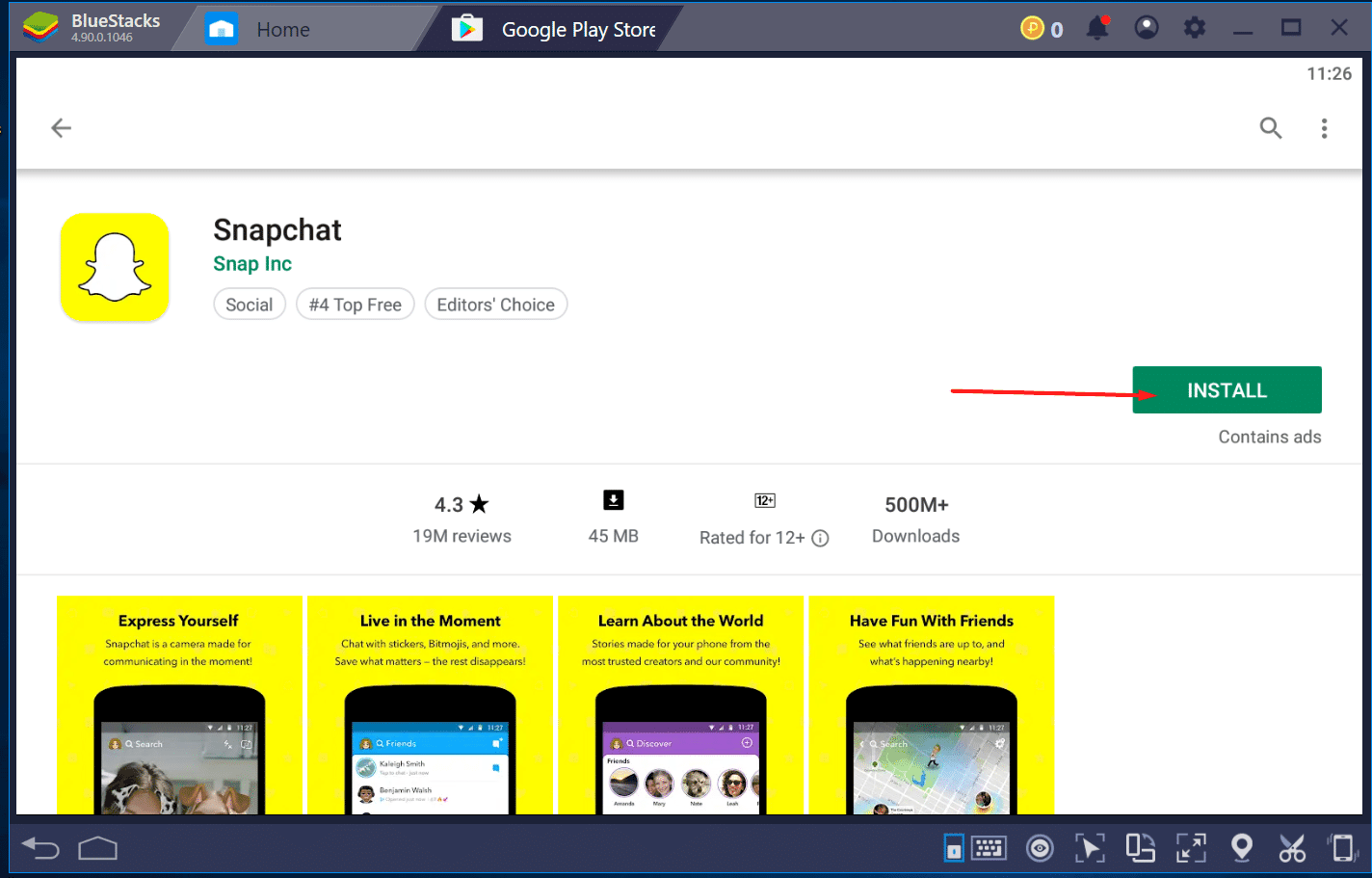Open BlueStacks points coin counter
The width and height of the screenshot is (1372, 878).
1042,29
